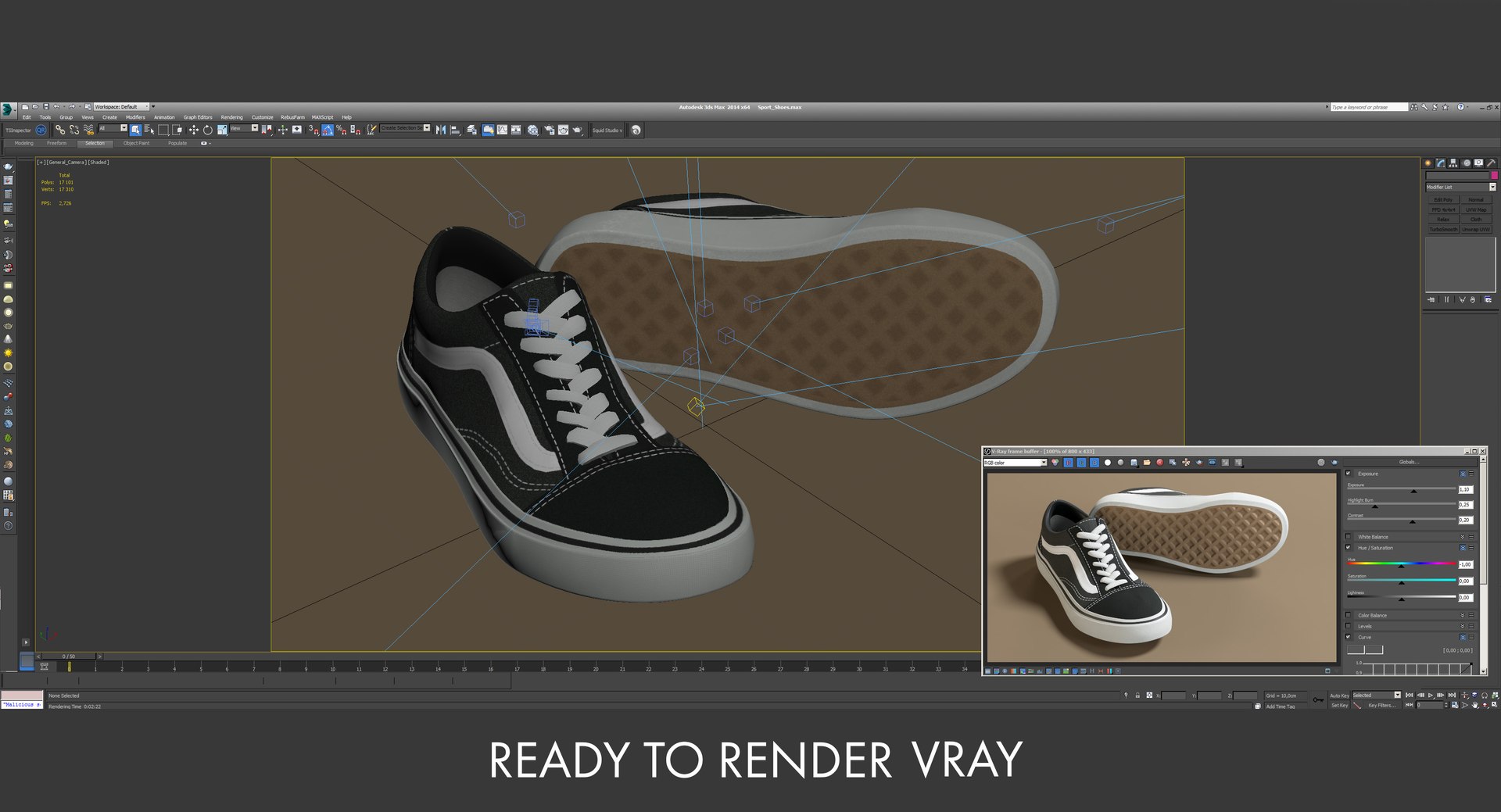Screen dimensions: 1501x812
Task: Click Pin Stack icon under modifier stack
Action: [x=1431, y=299]
